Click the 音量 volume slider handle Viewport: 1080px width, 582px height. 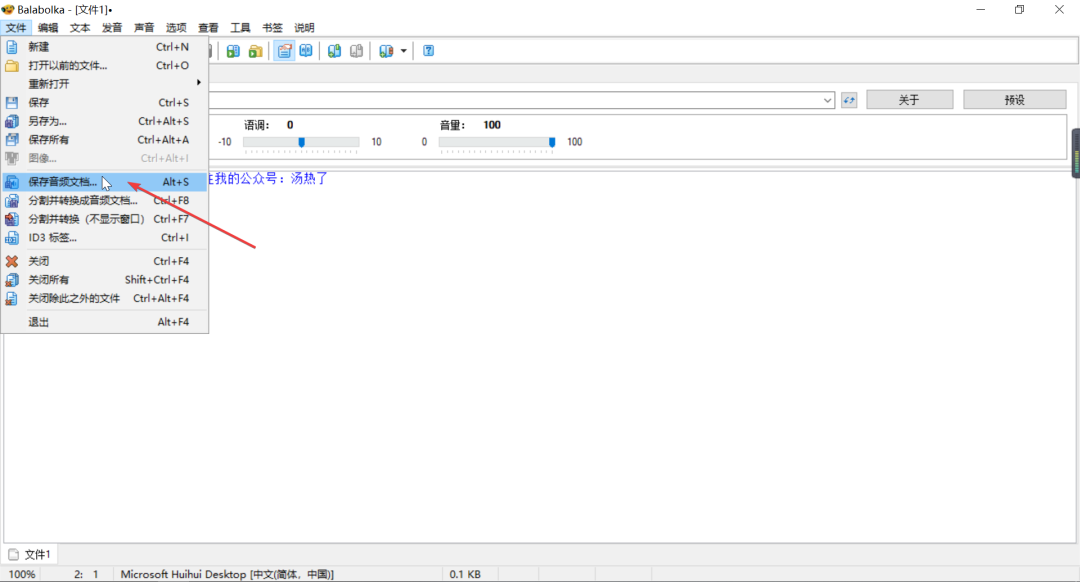pyautogui.click(x=552, y=142)
